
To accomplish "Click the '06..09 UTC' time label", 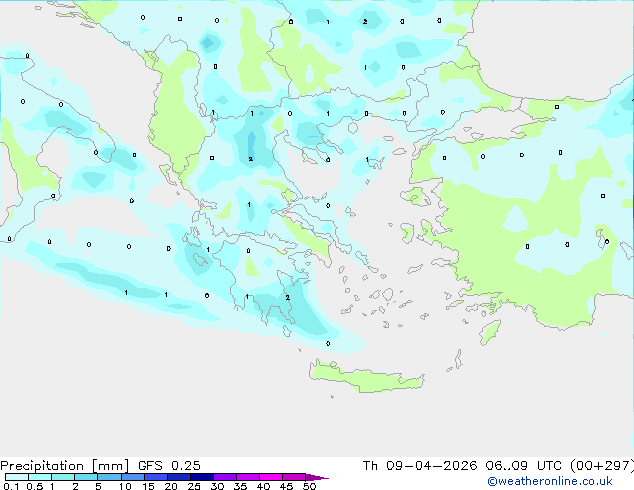I will tap(524, 466).
